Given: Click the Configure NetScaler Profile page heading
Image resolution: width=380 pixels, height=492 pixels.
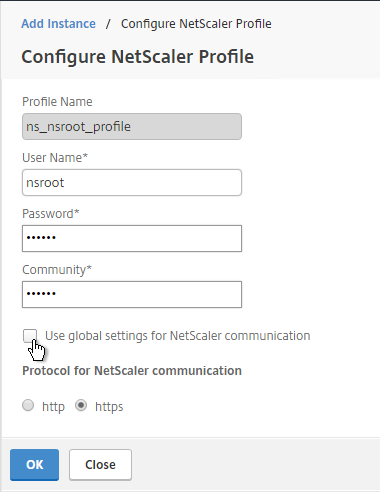Looking at the screenshot, I should (138, 56).
